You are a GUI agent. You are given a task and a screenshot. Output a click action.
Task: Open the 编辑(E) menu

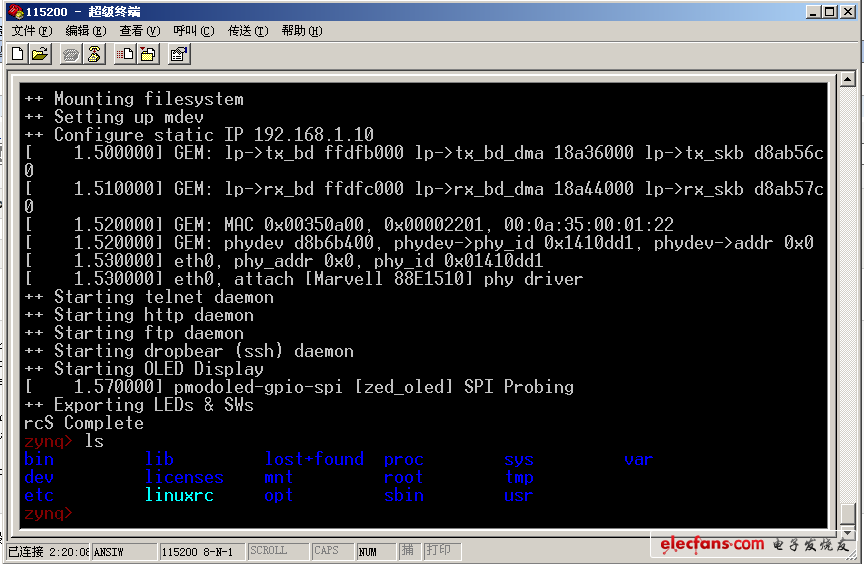84,31
